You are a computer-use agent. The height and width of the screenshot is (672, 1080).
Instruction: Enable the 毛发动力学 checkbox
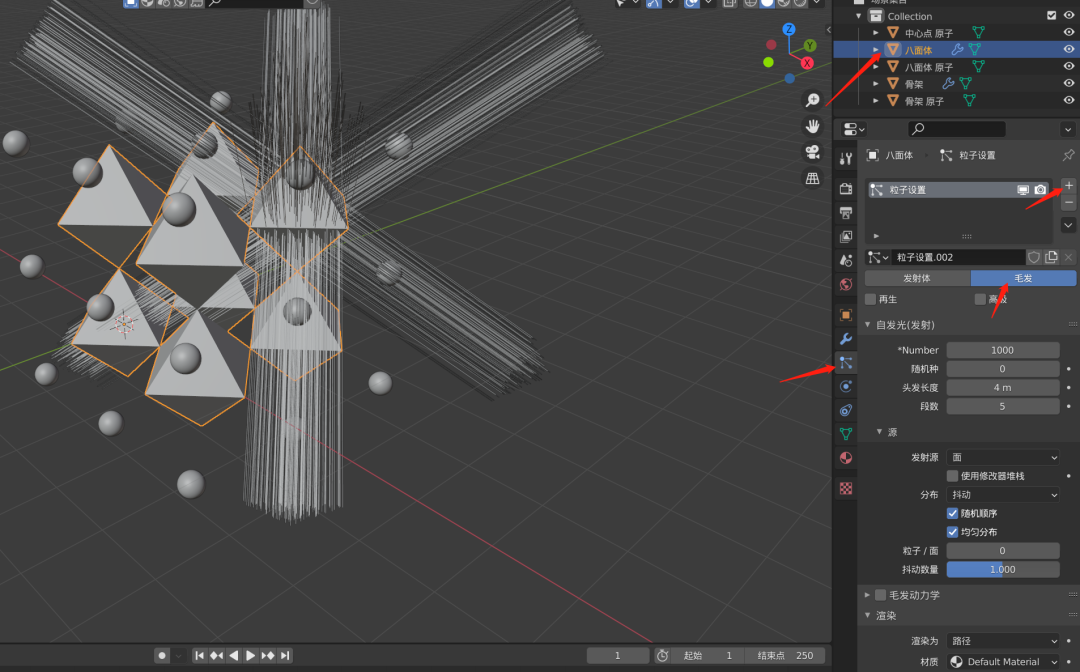(880, 595)
